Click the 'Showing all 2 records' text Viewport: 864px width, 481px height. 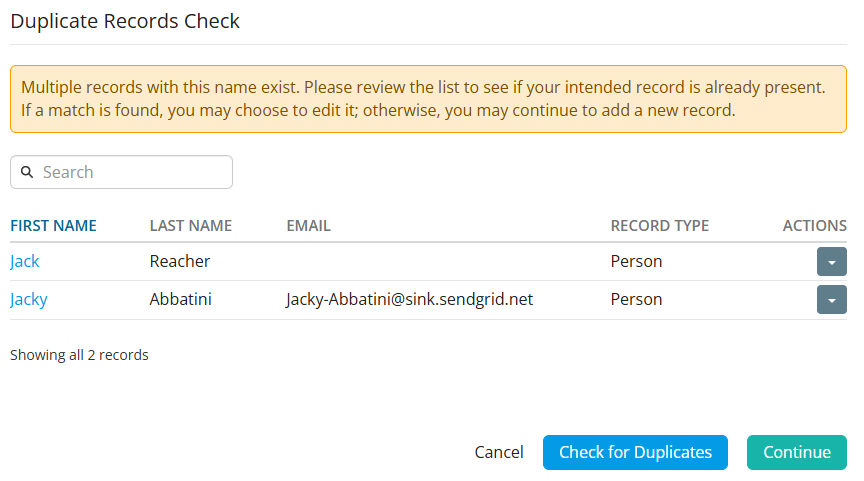click(x=79, y=355)
